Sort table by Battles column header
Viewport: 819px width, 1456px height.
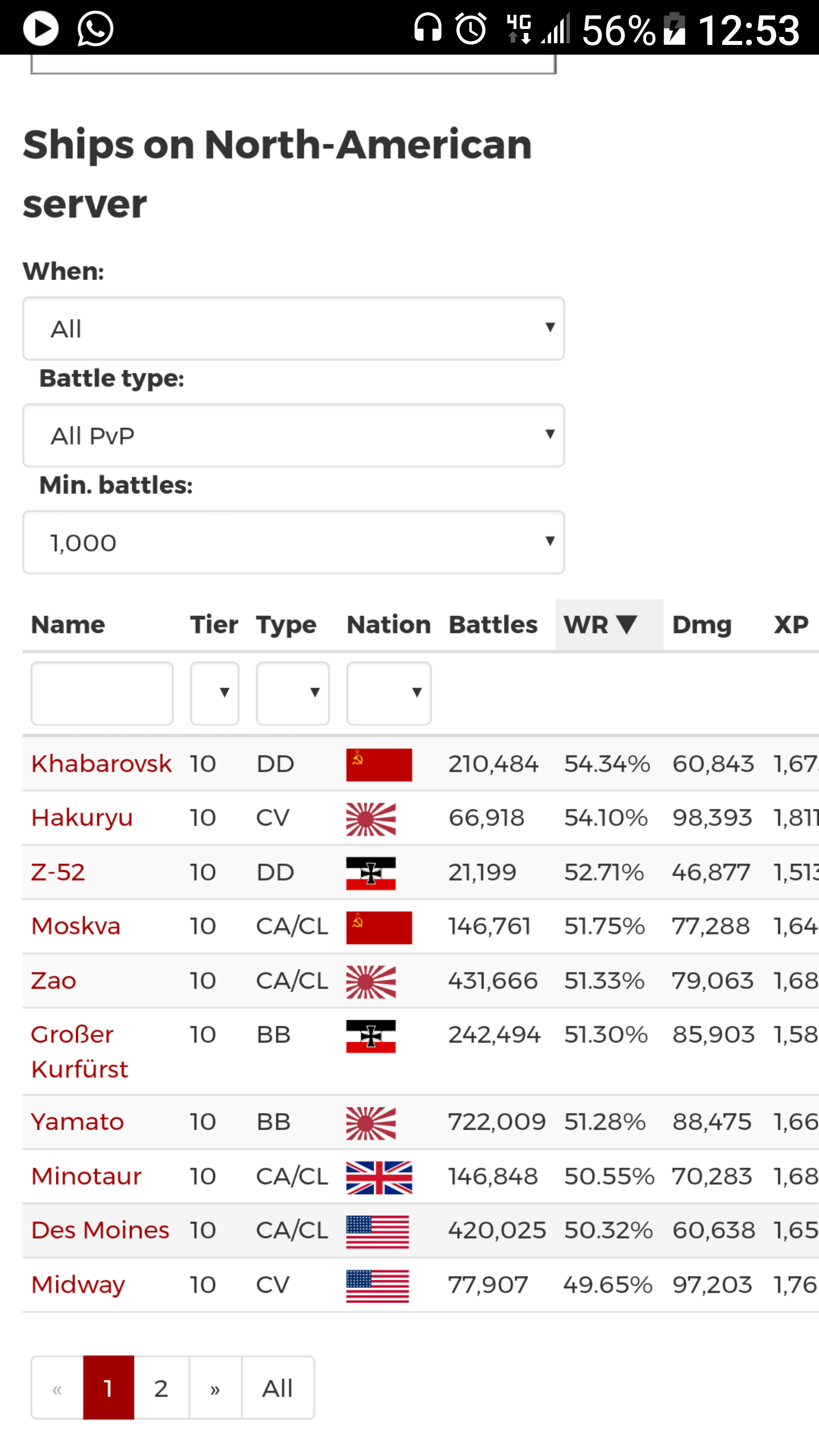point(493,625)
